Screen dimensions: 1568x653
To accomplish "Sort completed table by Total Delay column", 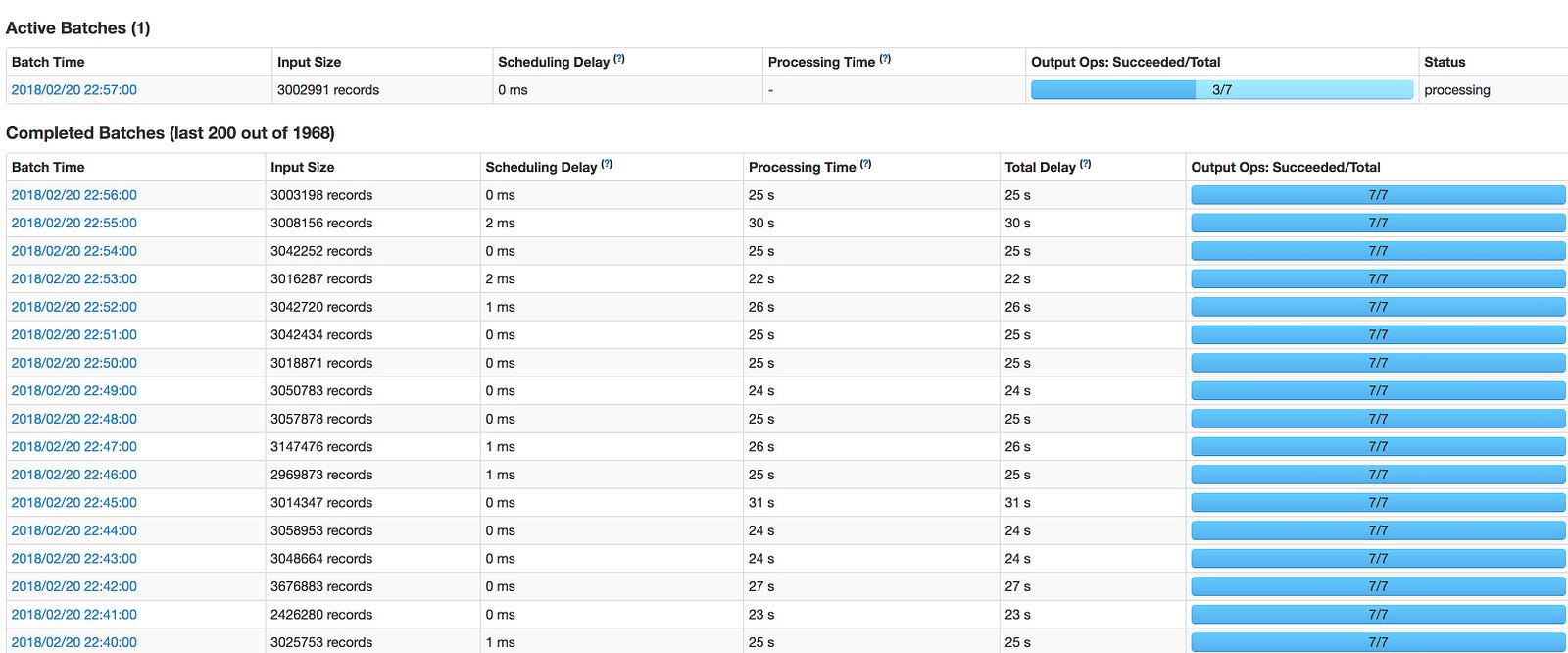I will (1040, 167).
